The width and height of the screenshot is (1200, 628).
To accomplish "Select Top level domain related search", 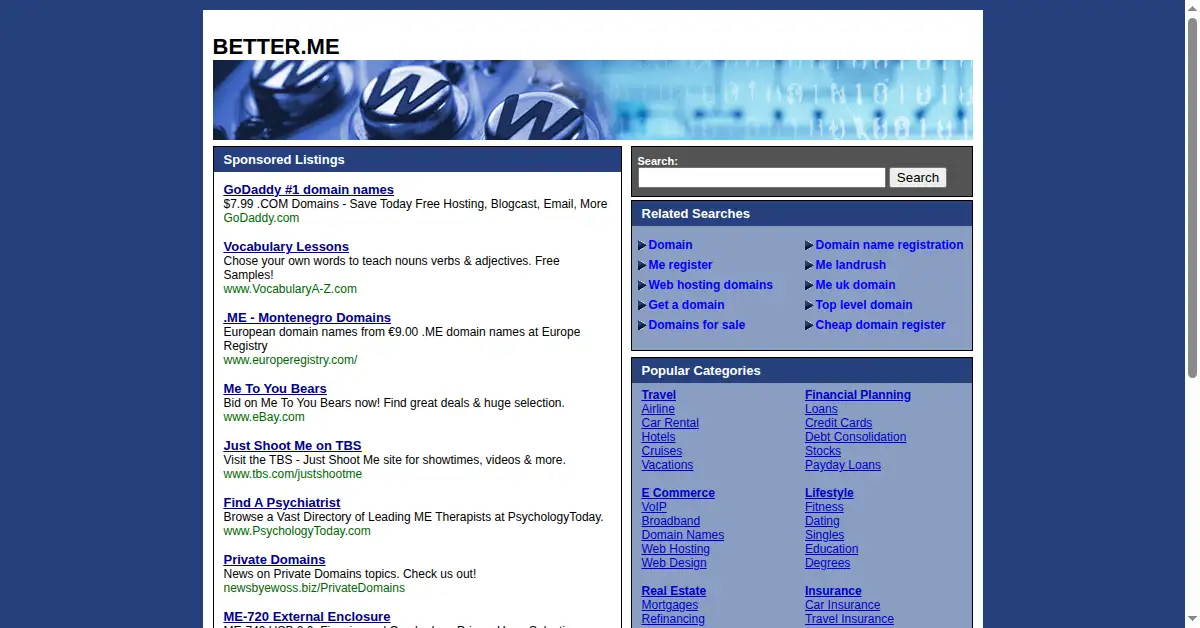I will 864,305.
